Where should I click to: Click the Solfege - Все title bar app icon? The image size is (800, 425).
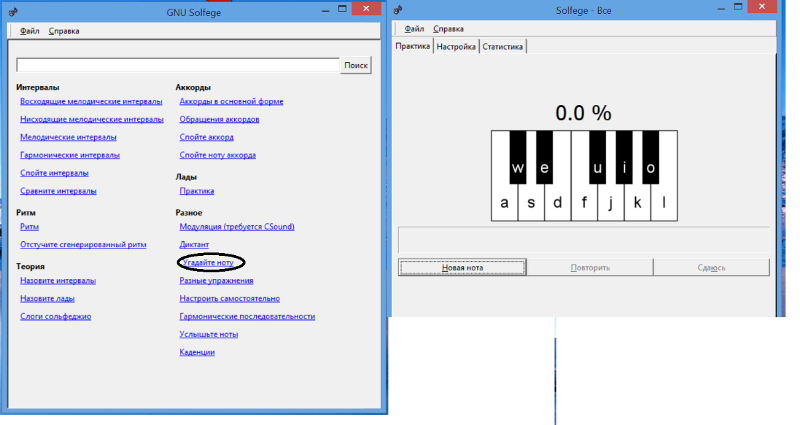398,10
